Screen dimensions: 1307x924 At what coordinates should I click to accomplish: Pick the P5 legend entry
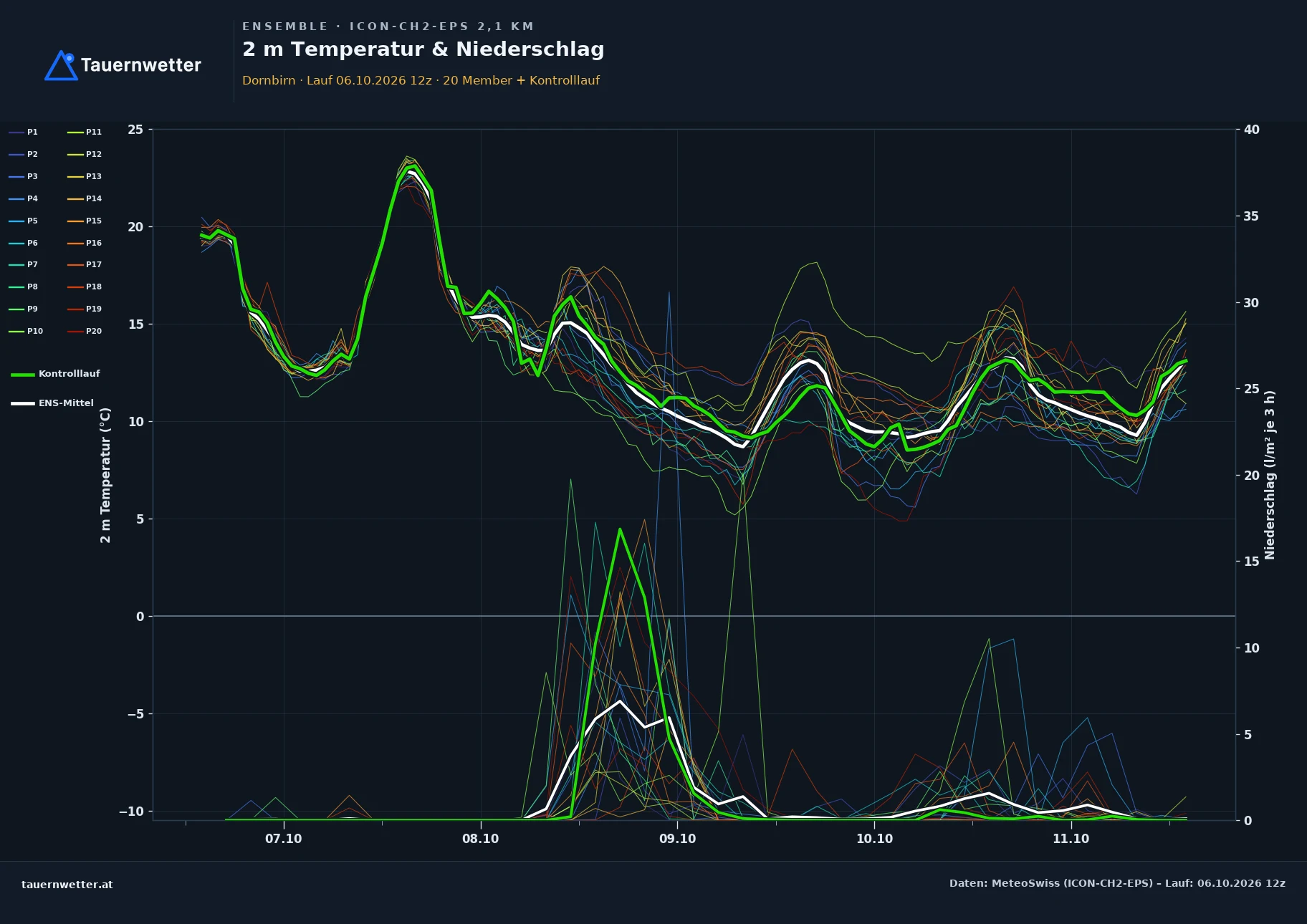[24, 221]
